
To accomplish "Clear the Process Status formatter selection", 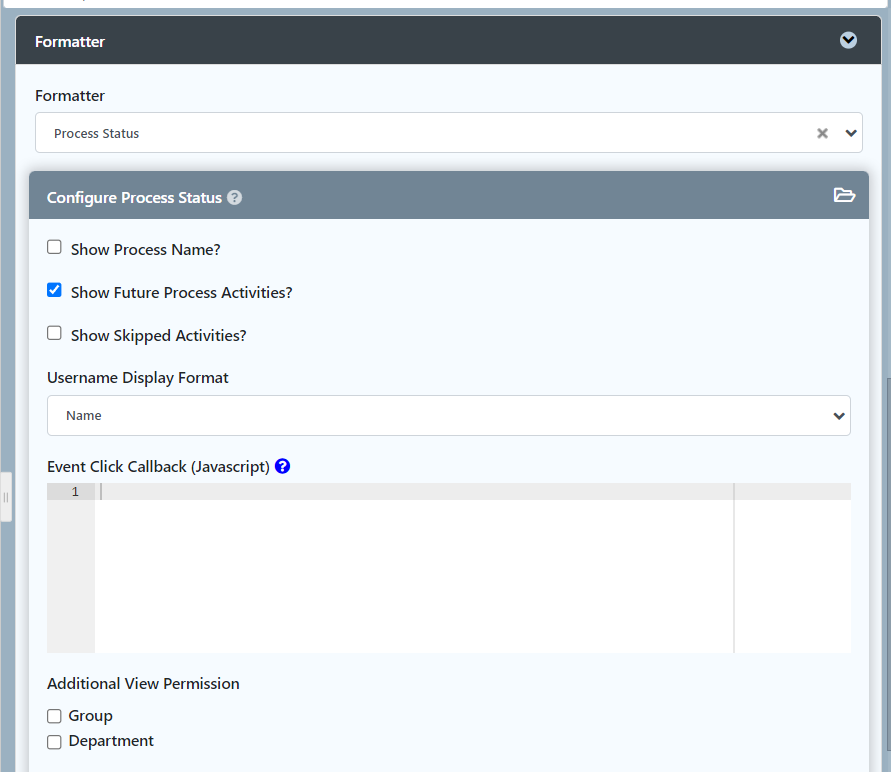I will 822,133.
